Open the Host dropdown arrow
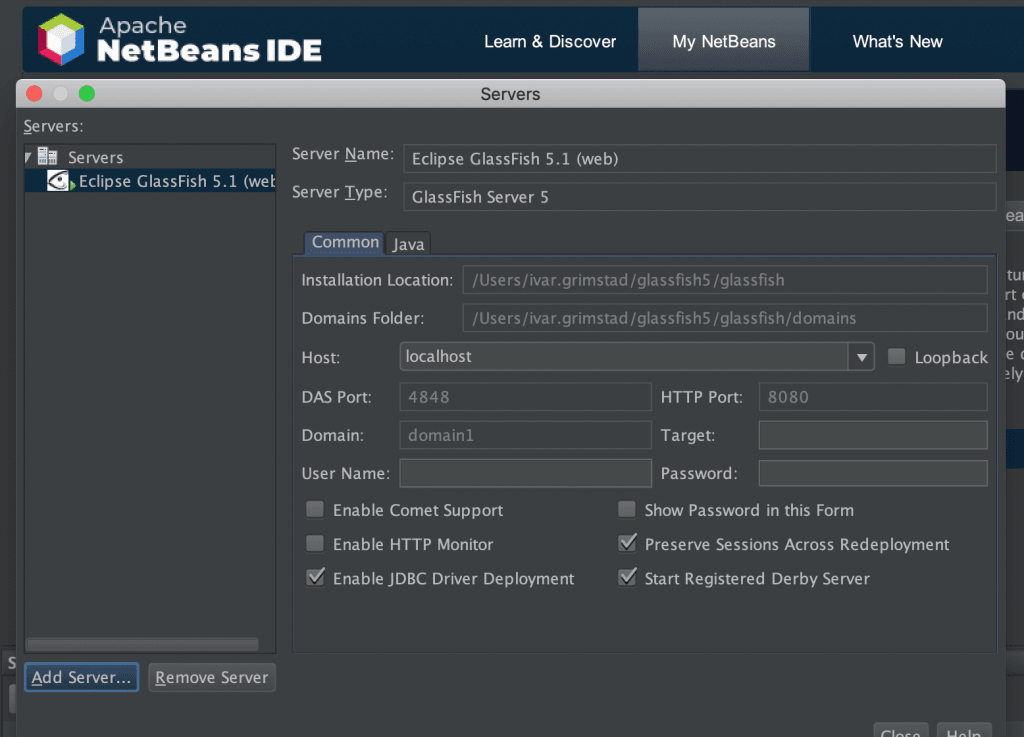 point(861,357)
